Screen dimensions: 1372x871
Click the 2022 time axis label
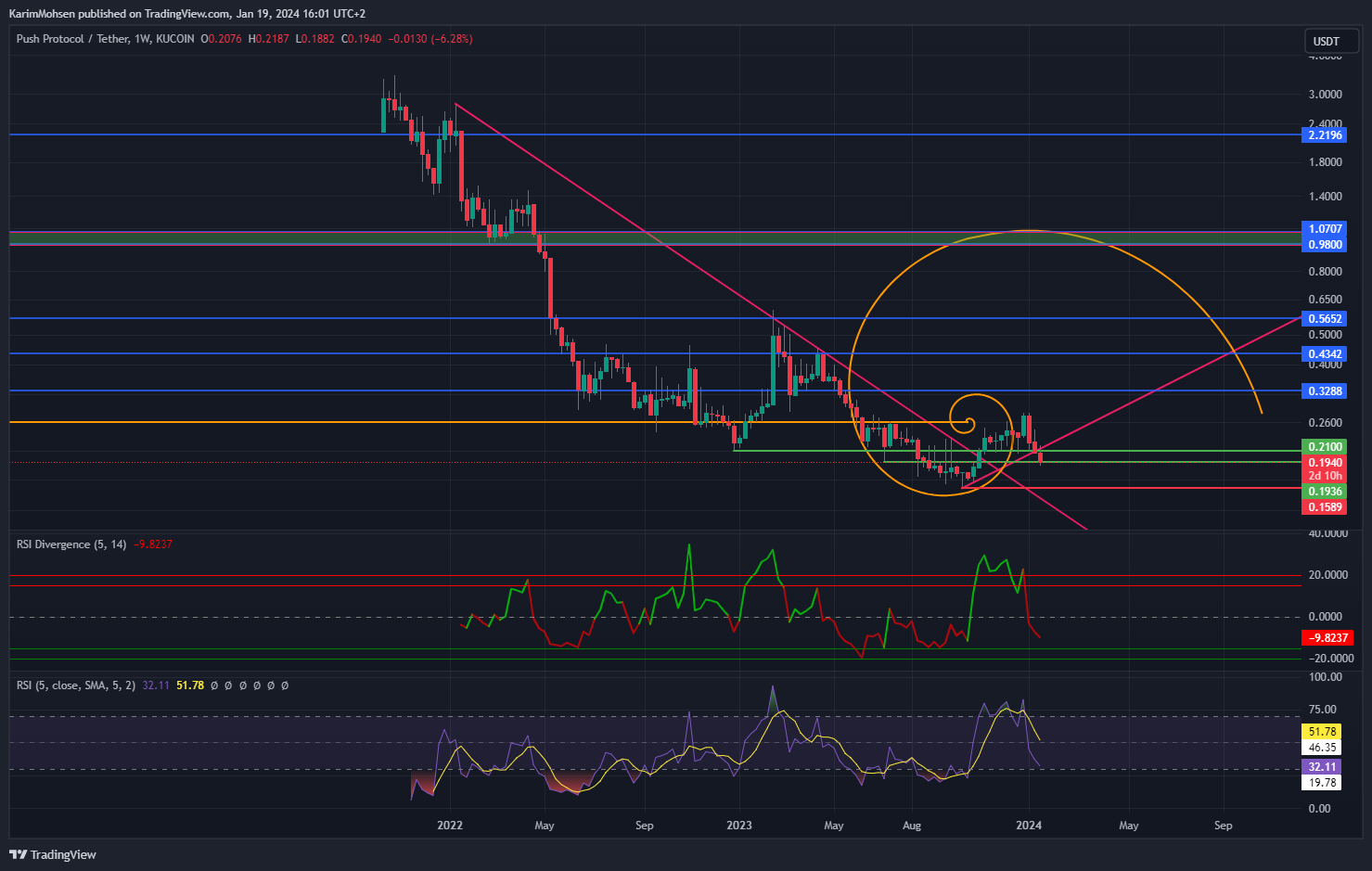coord(450,826)
